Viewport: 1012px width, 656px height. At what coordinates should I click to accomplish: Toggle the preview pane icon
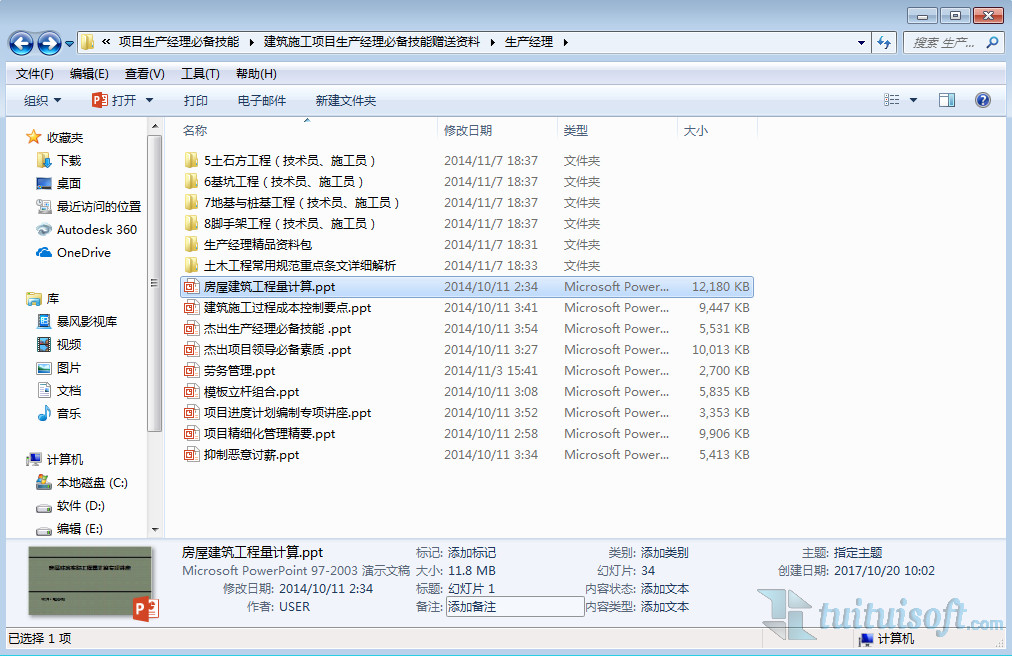[947, 100]
